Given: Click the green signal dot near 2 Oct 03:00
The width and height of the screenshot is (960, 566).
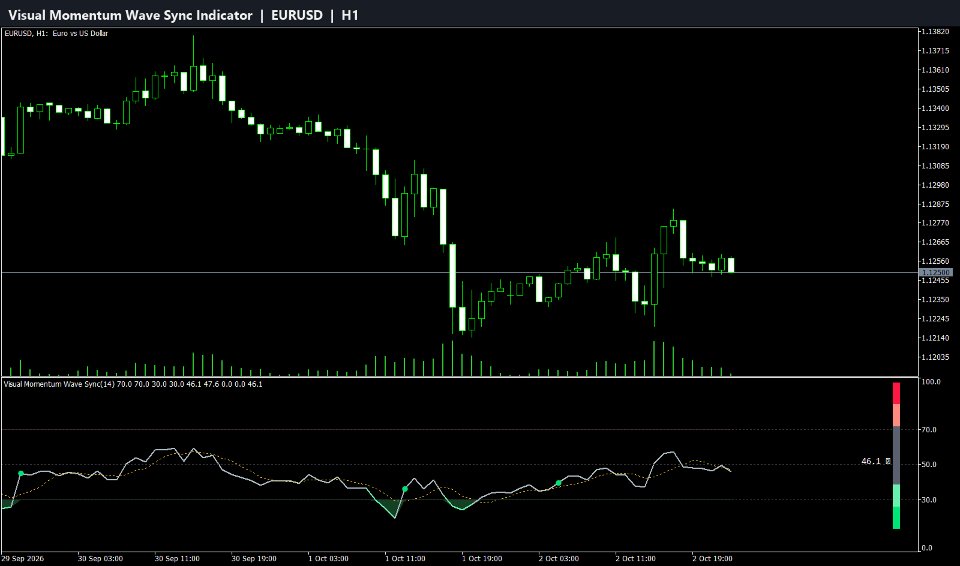Looking at the screenshot, I should [558, 483].
